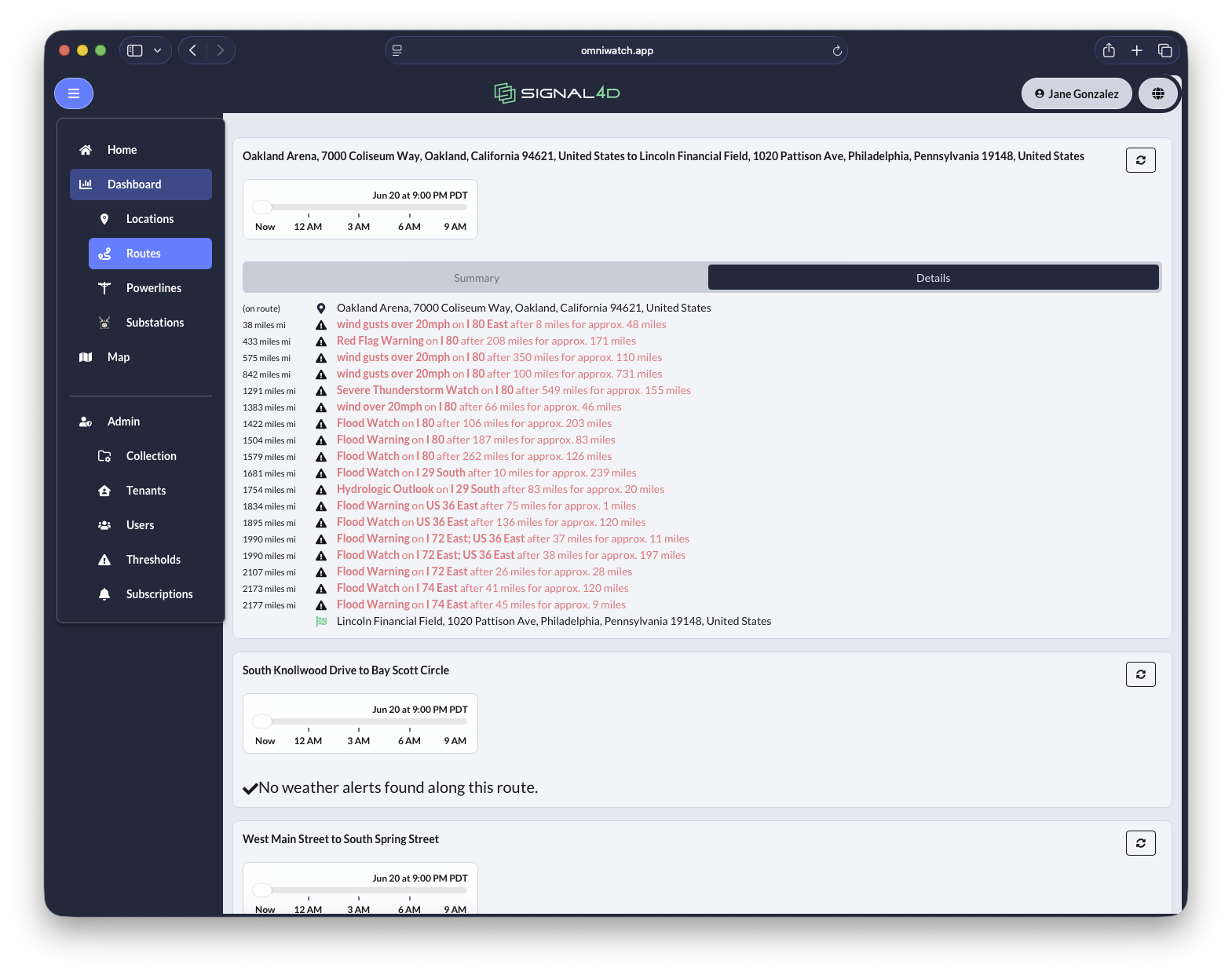Image resolution: width=1232 pixels, height=975 pixels.
Task: Click the South Knollwood route time slider handle
Action: [262, 721]
